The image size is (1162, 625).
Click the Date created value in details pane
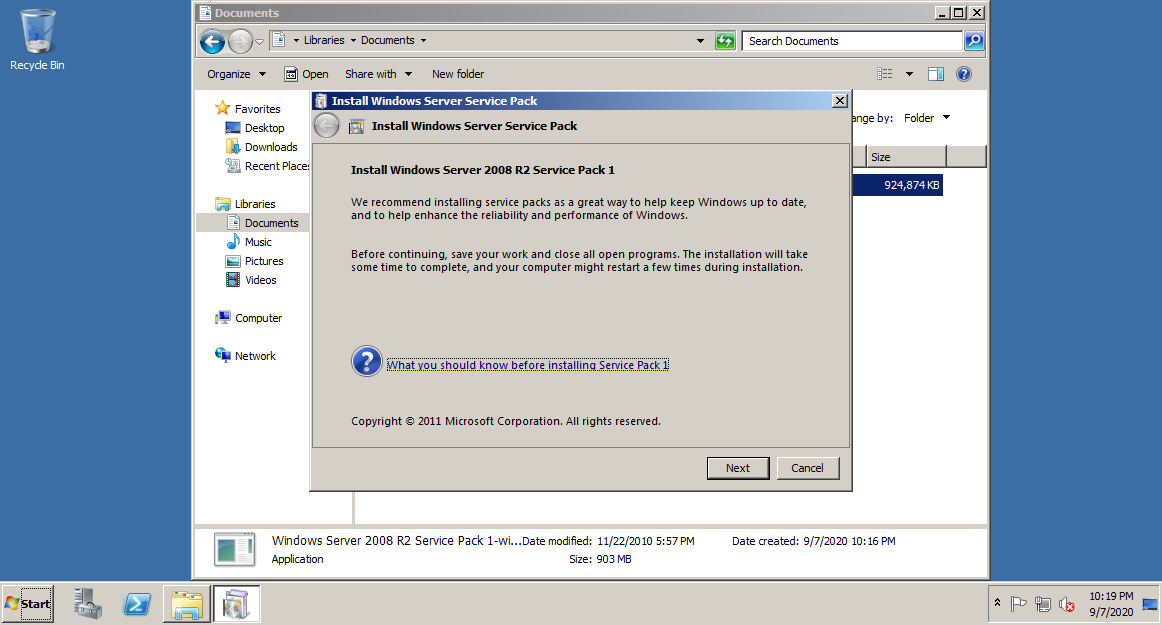[849, 541]
